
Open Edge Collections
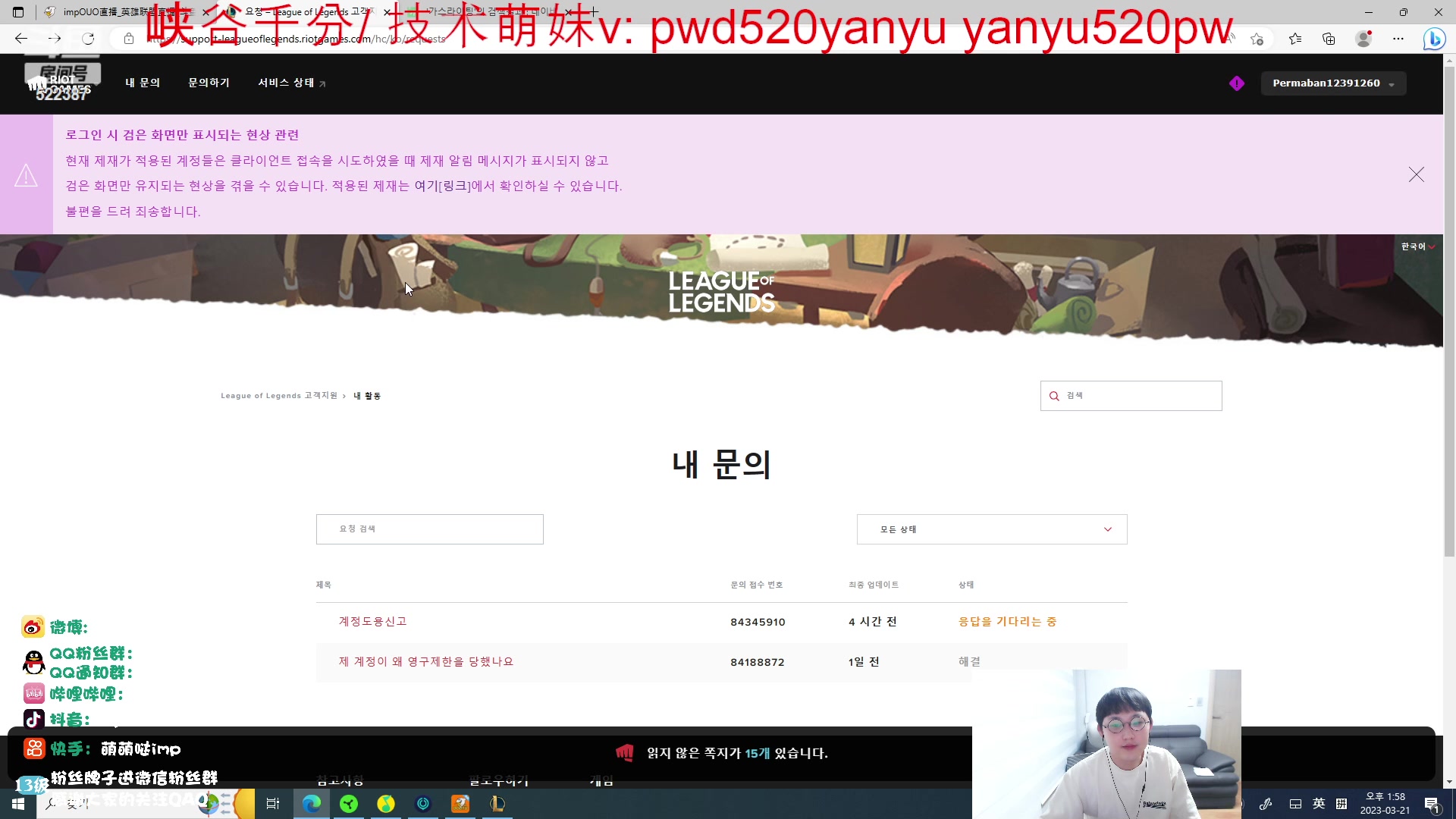pyautogui.click(x=1329, y=39)
